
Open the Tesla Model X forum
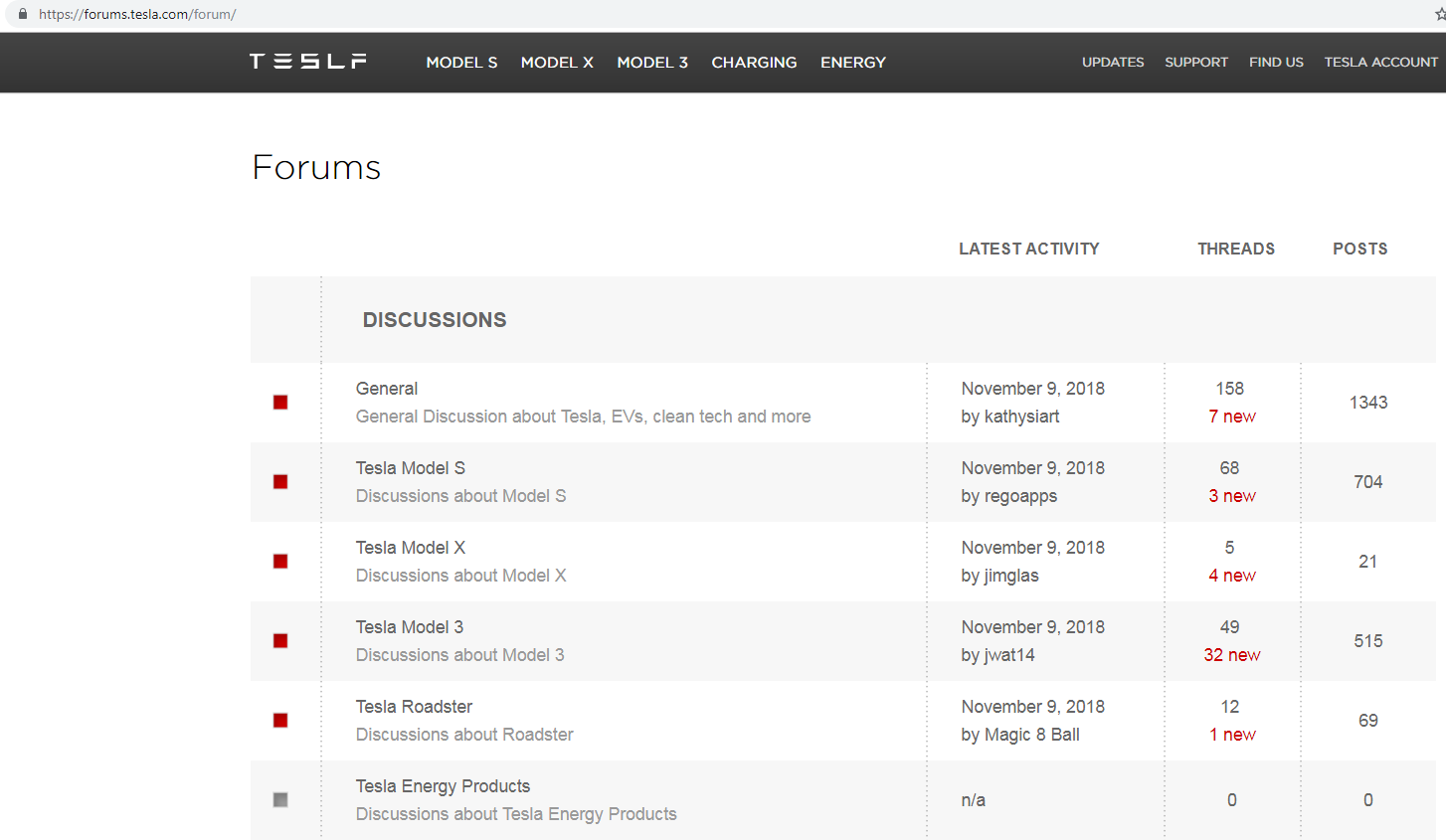coord(411,548)
